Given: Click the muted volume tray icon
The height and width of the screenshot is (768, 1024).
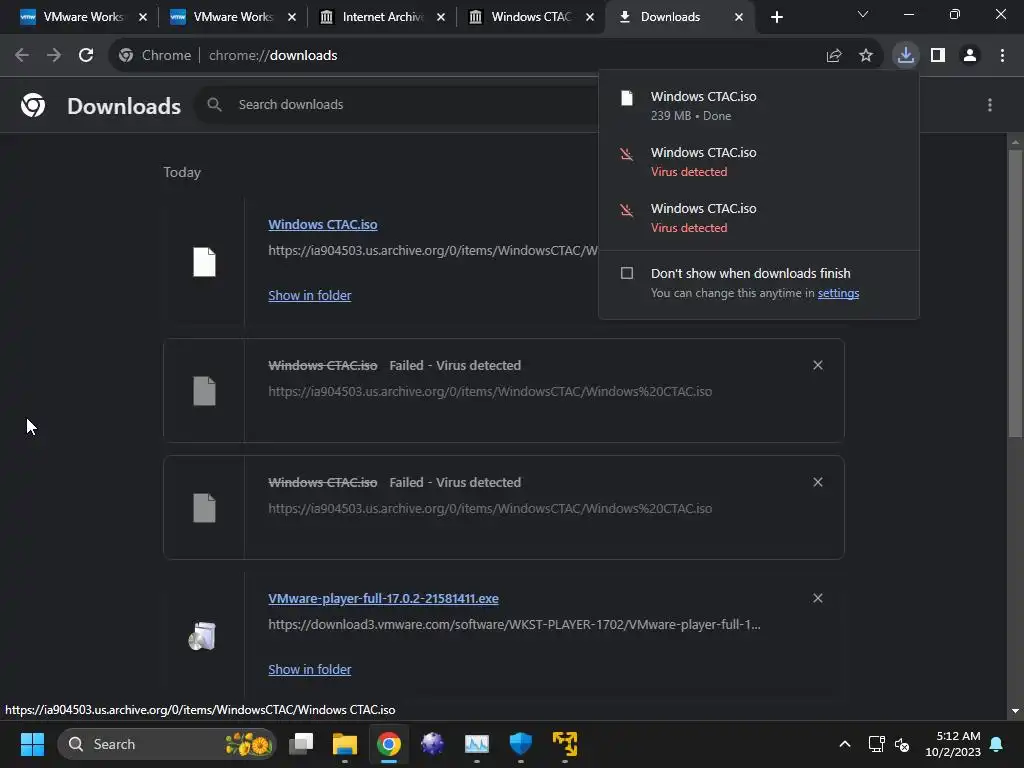Looking at the screenshot, I should (902, 744).
